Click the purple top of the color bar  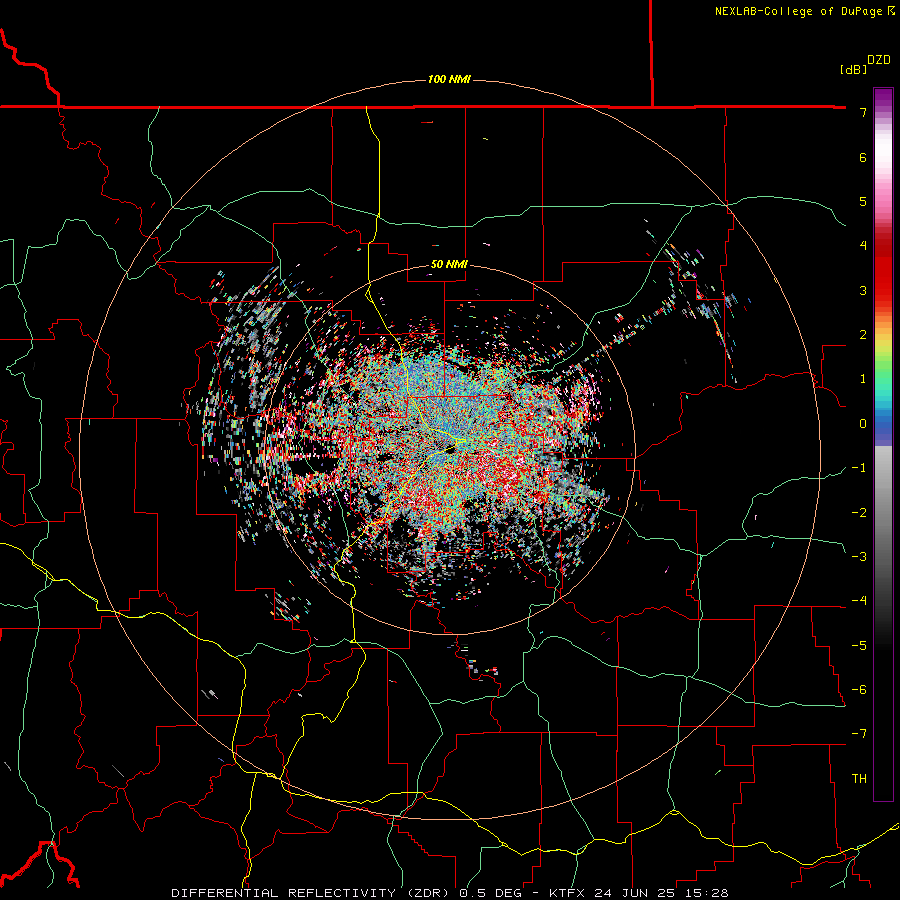[883, 98]
